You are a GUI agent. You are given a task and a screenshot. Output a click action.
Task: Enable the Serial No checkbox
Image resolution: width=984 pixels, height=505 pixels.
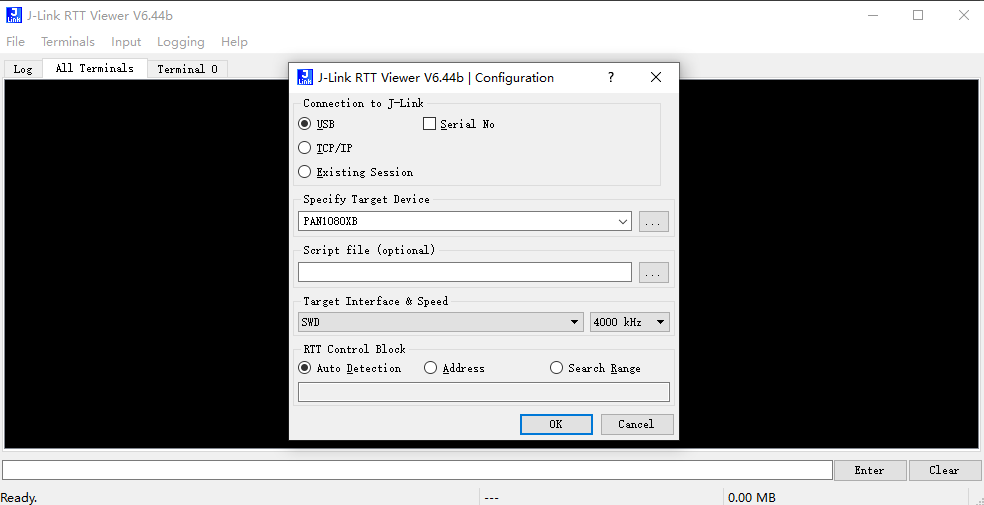[x=429, y=124]
